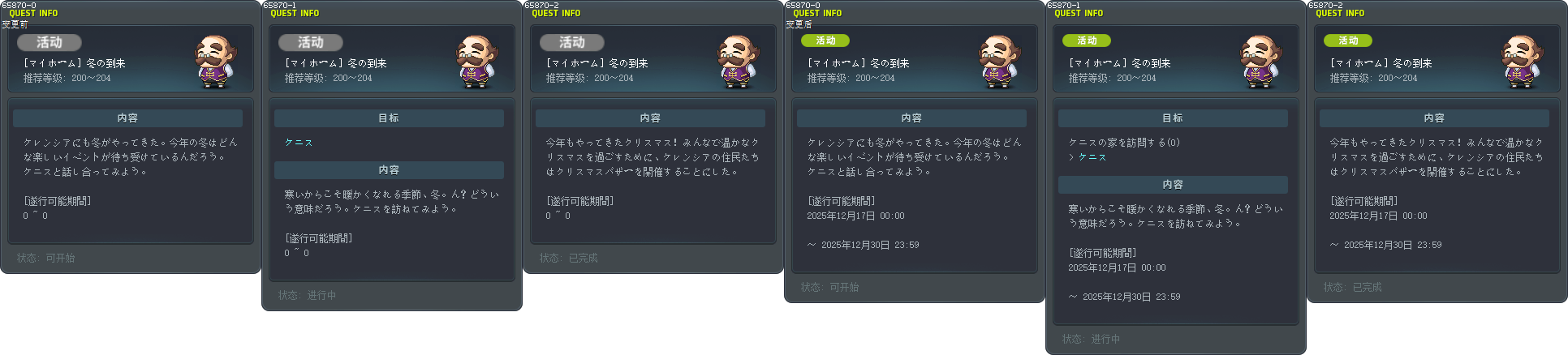The height and width of the screenshot is (355, 1568).
Task: Select the green 活动 badge in panel 65870-1
Action: click(1087, 41)
